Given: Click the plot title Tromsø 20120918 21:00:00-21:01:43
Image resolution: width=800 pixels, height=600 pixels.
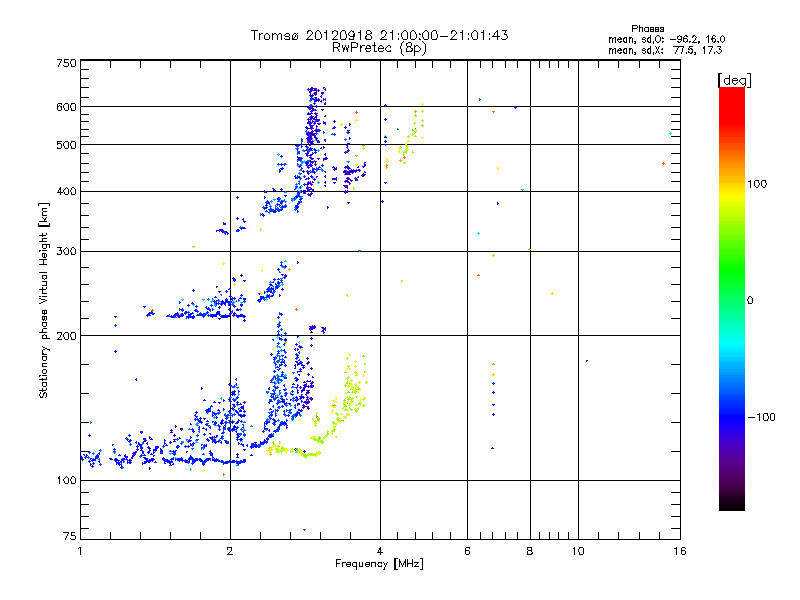Looking at the screenshot, I should pyautogui.click(x=379, y=35).
